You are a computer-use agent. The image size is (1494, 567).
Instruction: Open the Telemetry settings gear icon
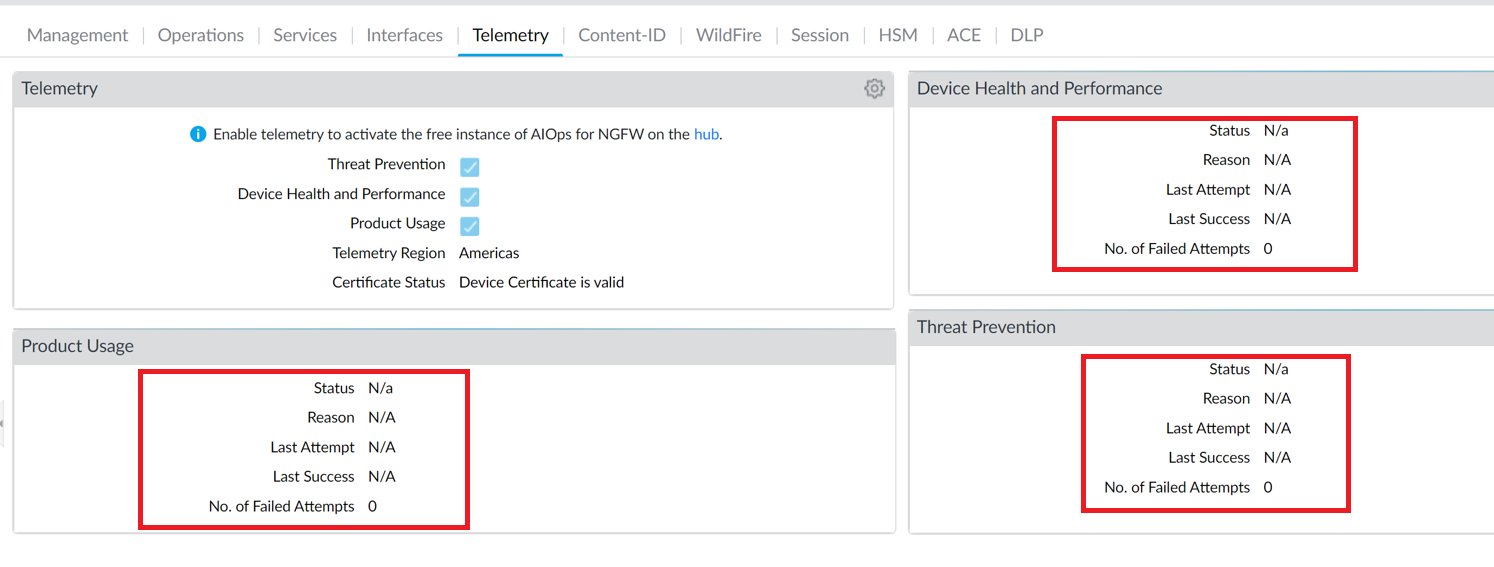point(874,89)
